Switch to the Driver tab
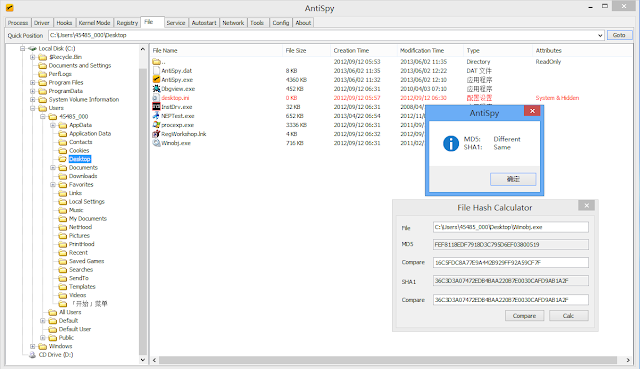The image size is (640, 369). coord(42,23)
